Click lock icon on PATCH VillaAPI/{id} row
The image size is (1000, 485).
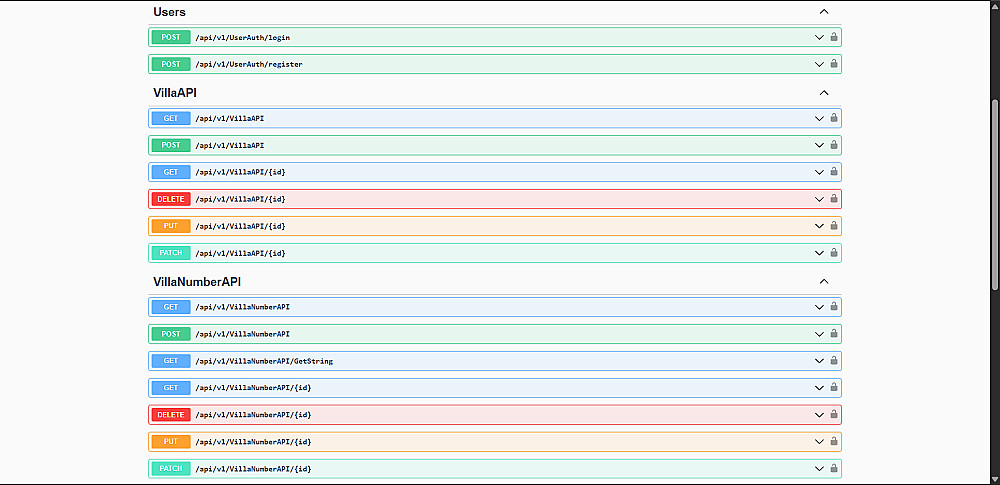point(834,253)
